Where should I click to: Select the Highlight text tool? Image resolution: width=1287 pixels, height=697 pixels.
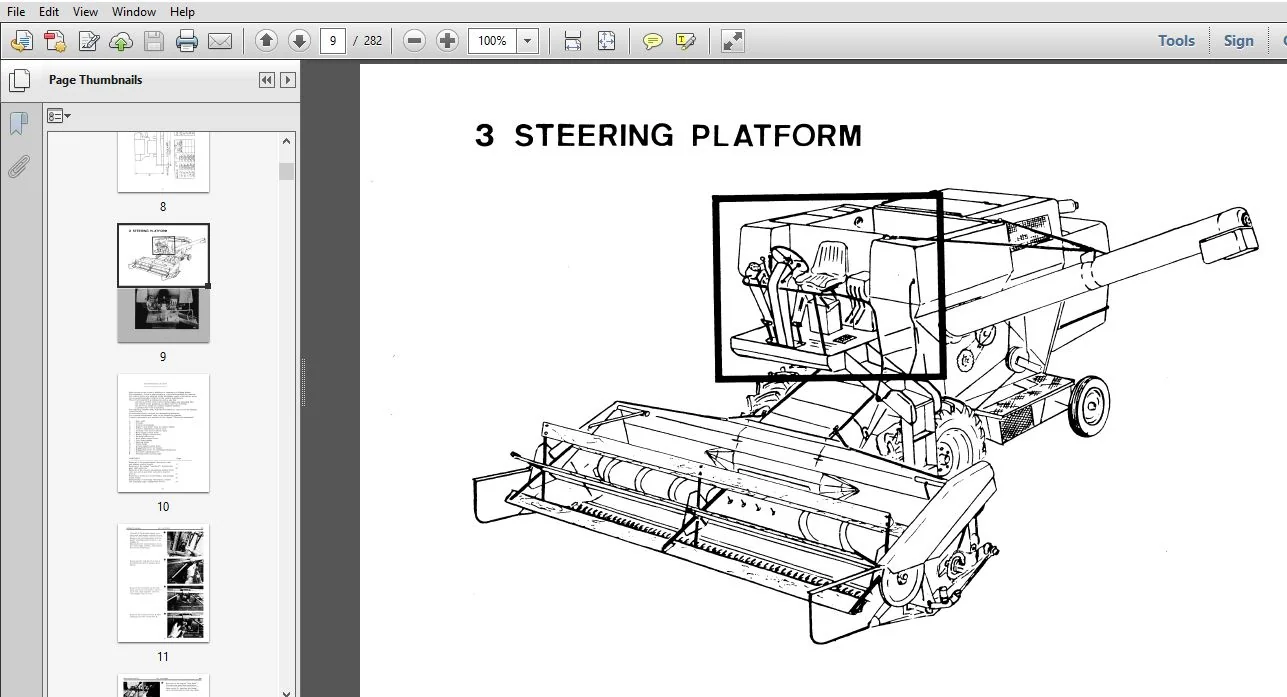click(x=685, y=41)
